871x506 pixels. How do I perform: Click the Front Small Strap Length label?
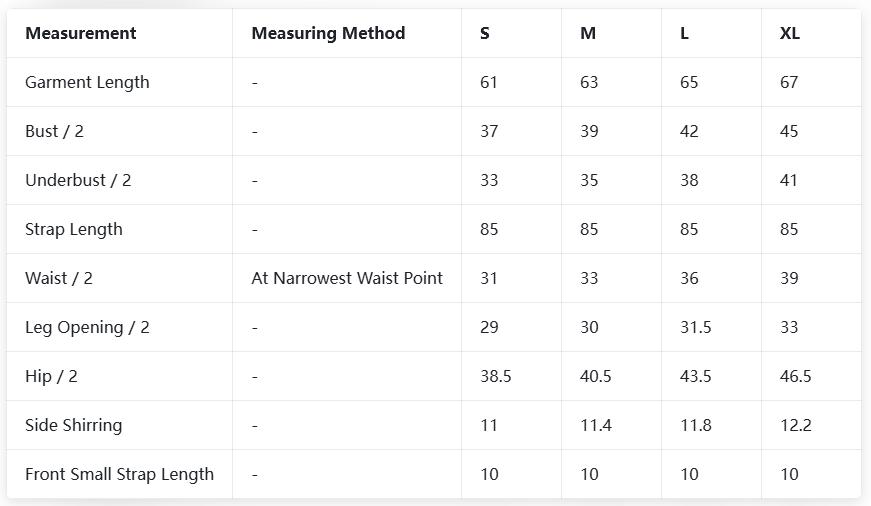tap(119, 474)
